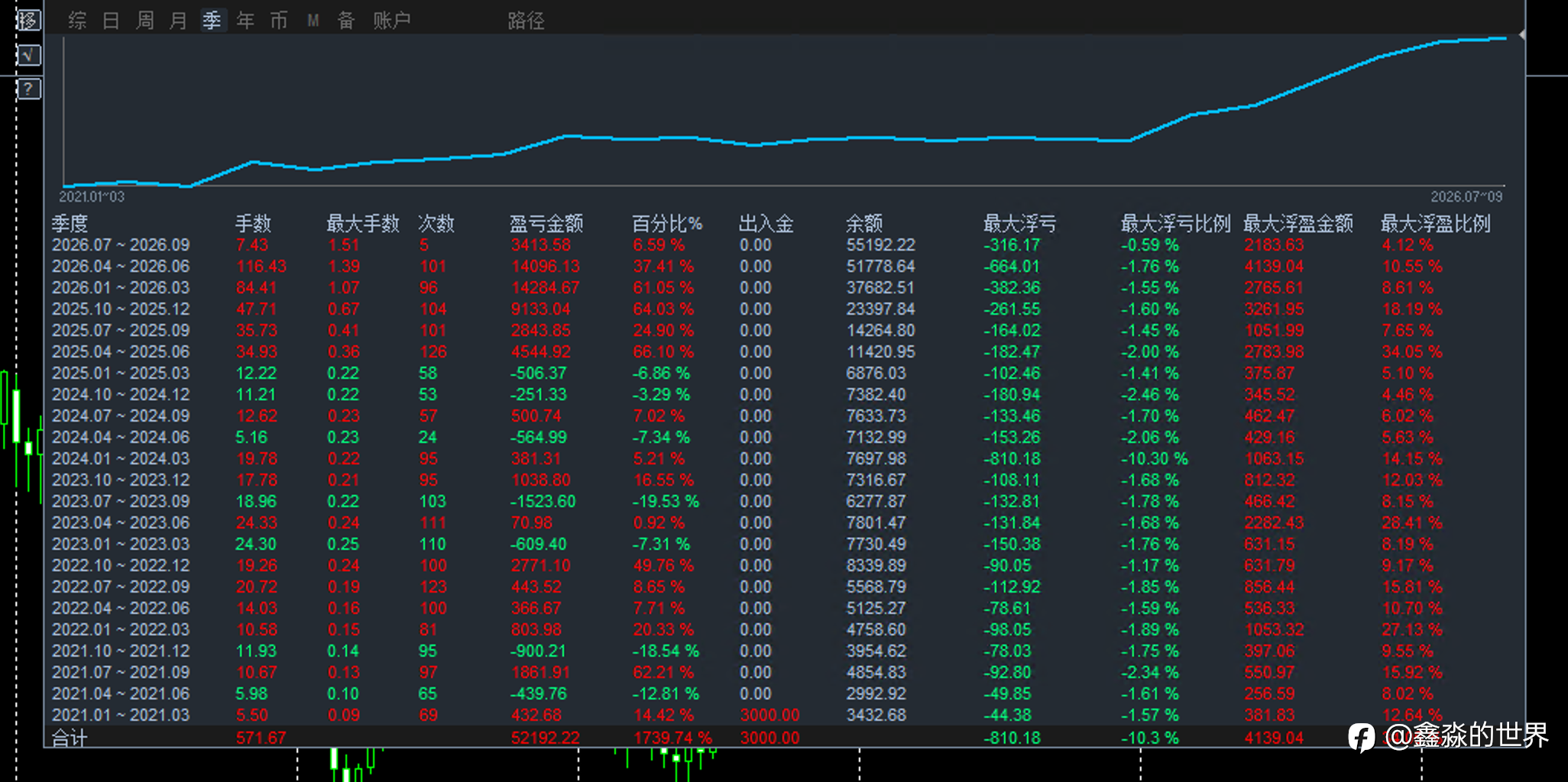Click the 合计 totals row label
1568x782 pixels.
click(70, 738)
